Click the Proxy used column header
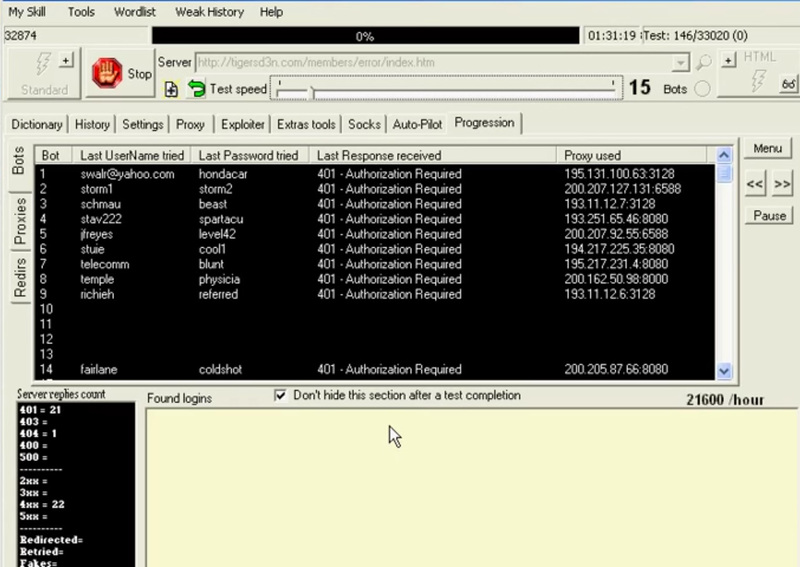Screen dimensions: 800x567 632,155
